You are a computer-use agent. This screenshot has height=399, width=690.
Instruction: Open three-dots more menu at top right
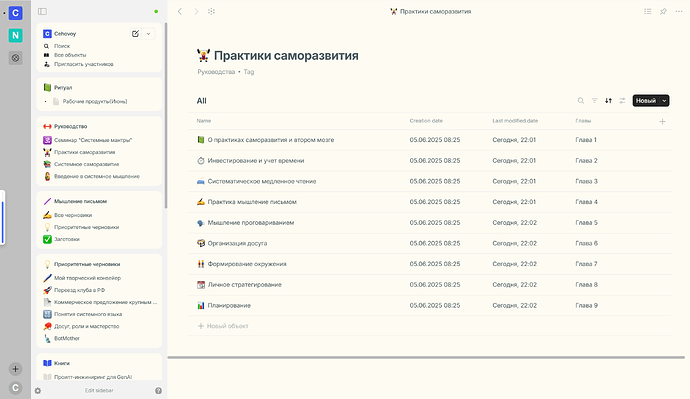point(679,11)
